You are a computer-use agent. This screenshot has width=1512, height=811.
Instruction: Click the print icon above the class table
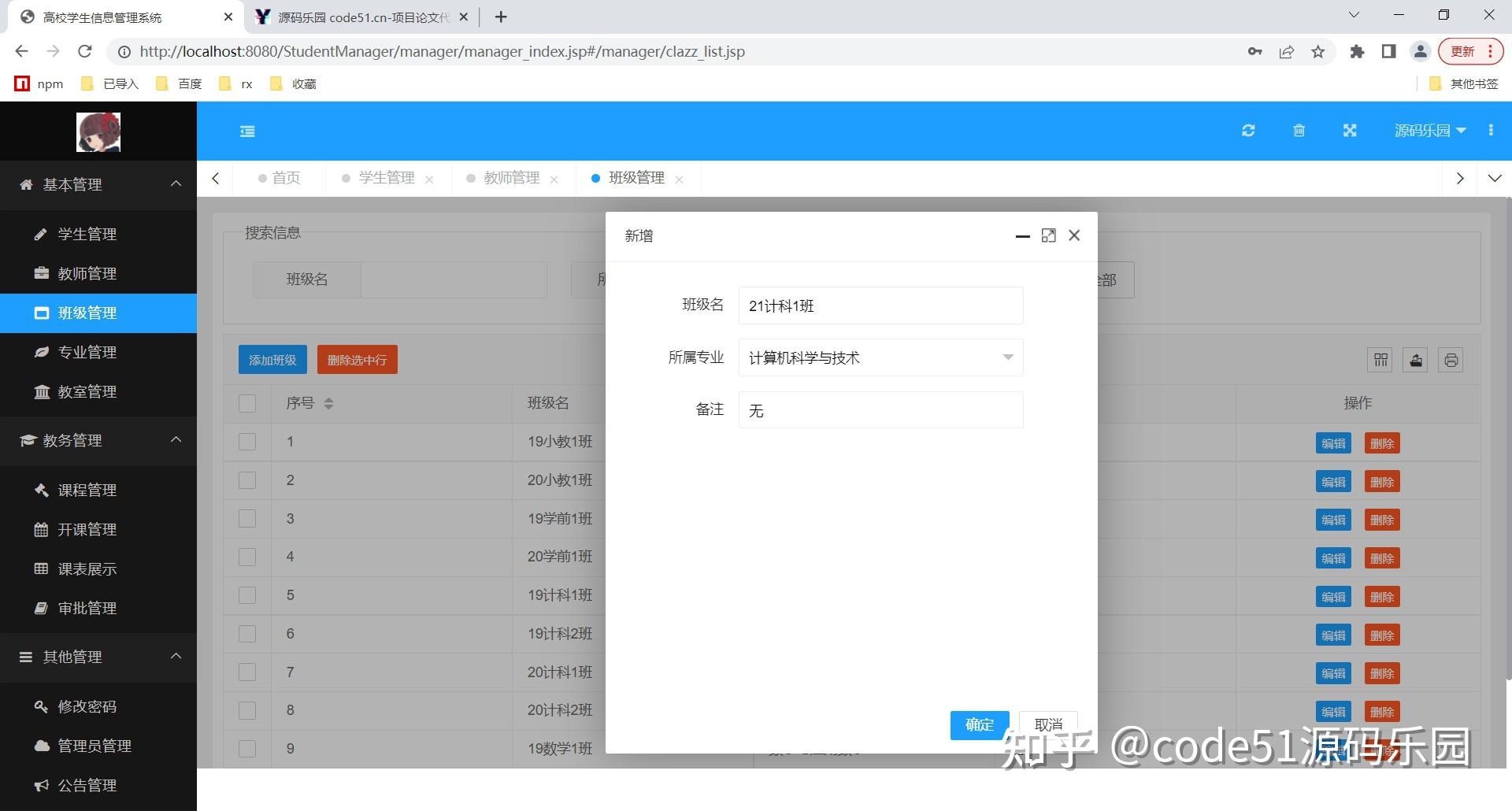[x=1451, y=360]
